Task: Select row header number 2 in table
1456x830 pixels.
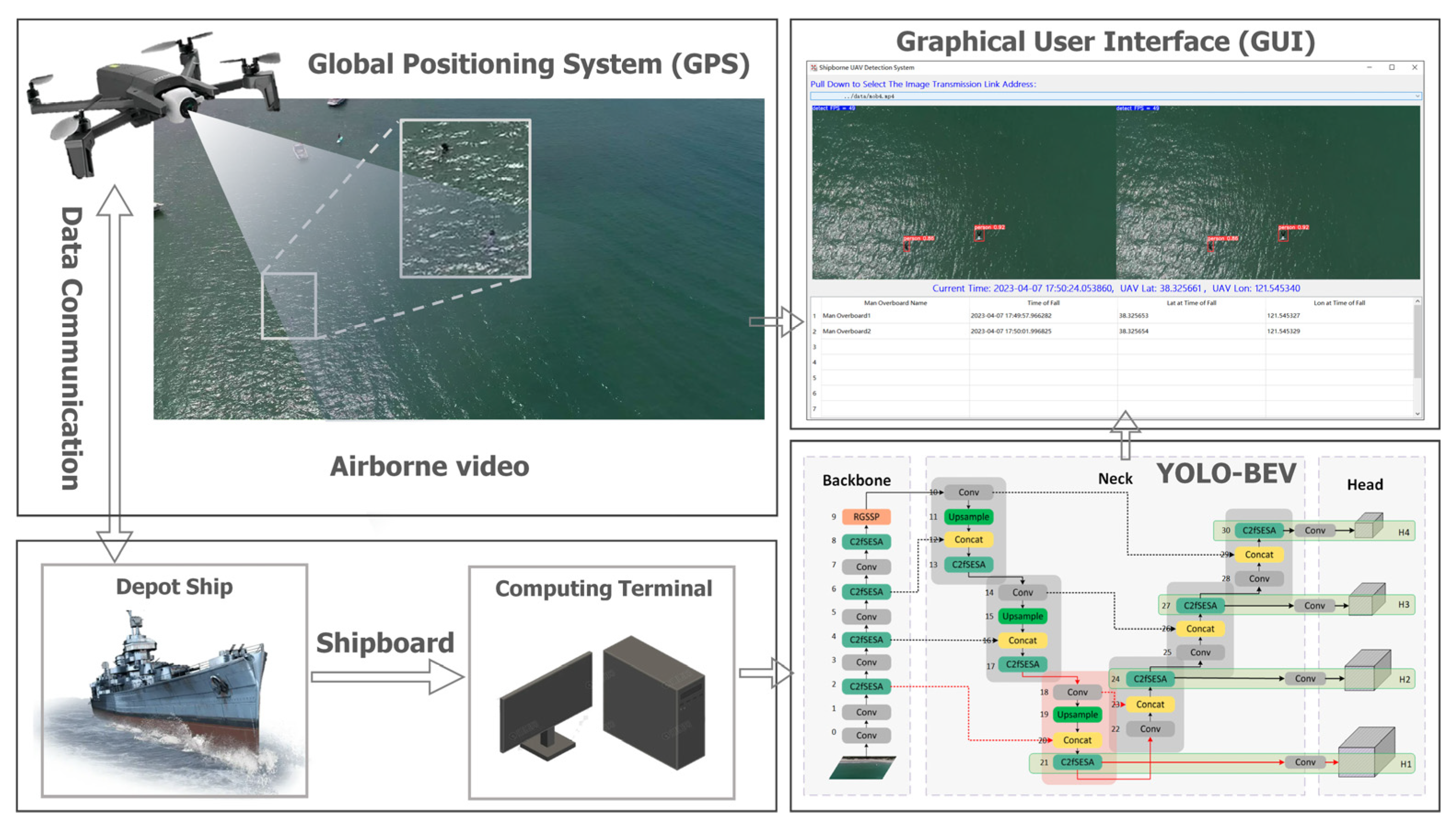Action: click(814, 331)
